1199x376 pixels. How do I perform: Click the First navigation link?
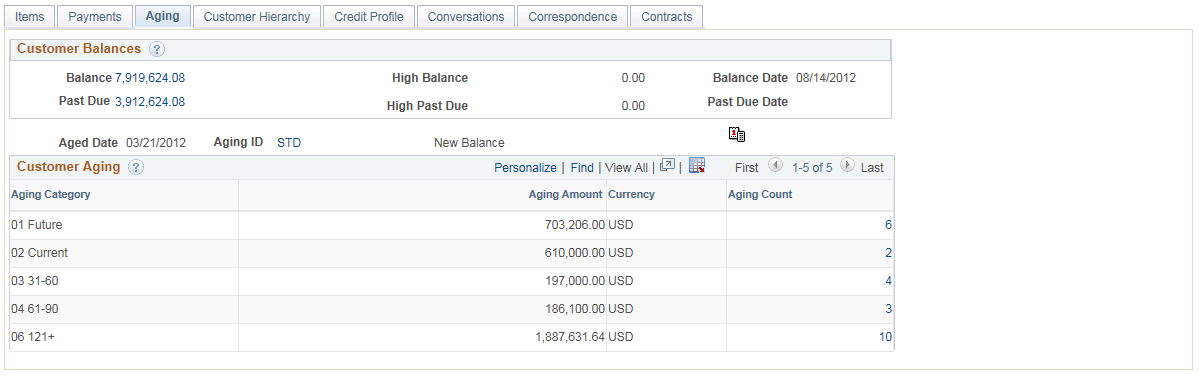pyautogui.click(x=747, y=167)
